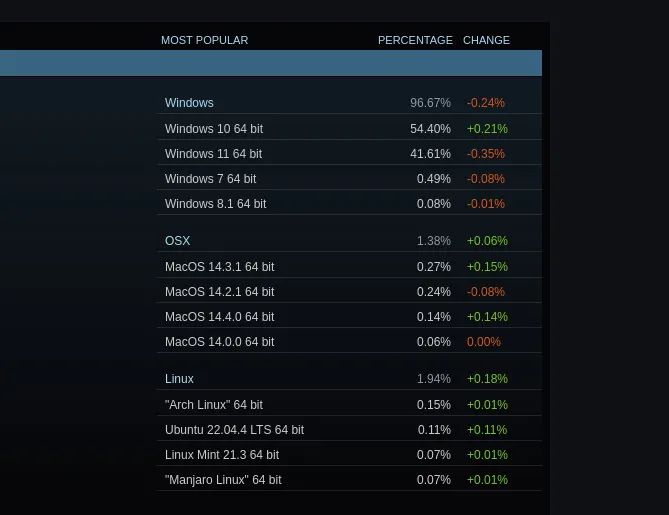The image size is (669, 515).
Task: Select the Windows 10 64 bit row
Action: click(x=349, y=128)
